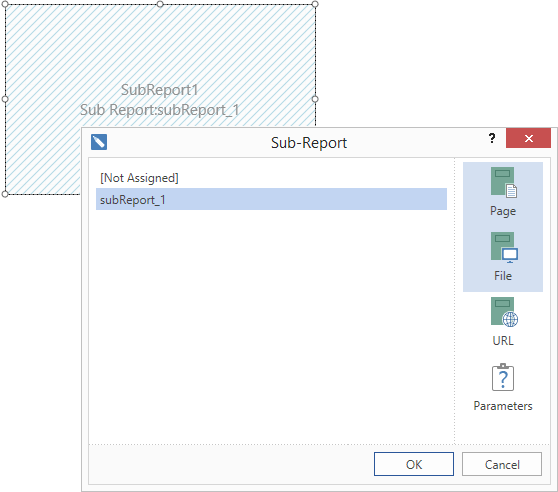Screen dimensions: 558x492
Task: Click the Sub-Report dialog pencil icon
Action: [99, 142]
